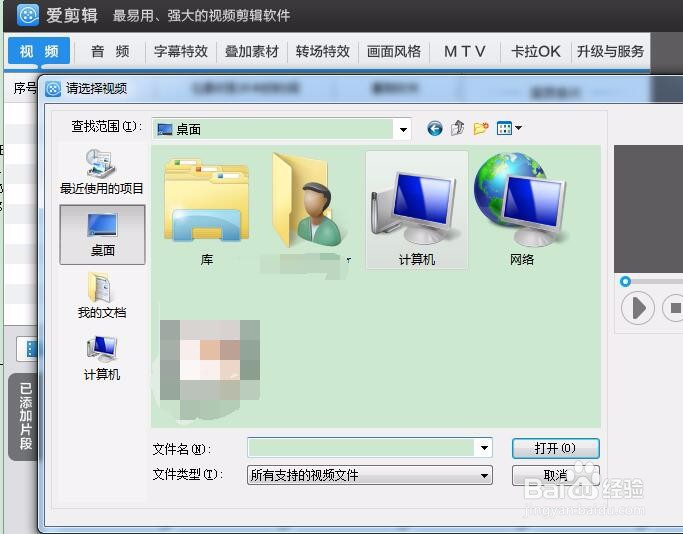
Task: Click the 已添加片段 side tab
Action: (25, 416)
